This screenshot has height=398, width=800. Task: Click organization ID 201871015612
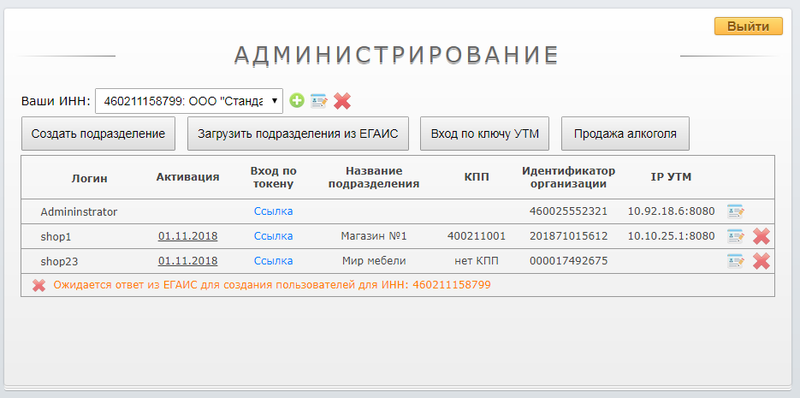pos(568,236)
